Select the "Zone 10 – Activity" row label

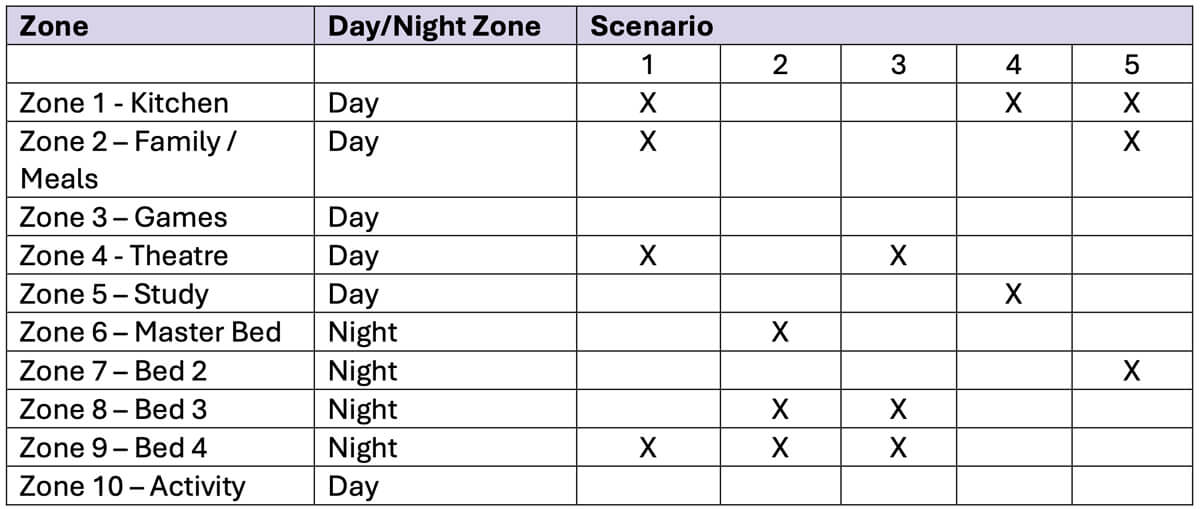click(132, 486)
